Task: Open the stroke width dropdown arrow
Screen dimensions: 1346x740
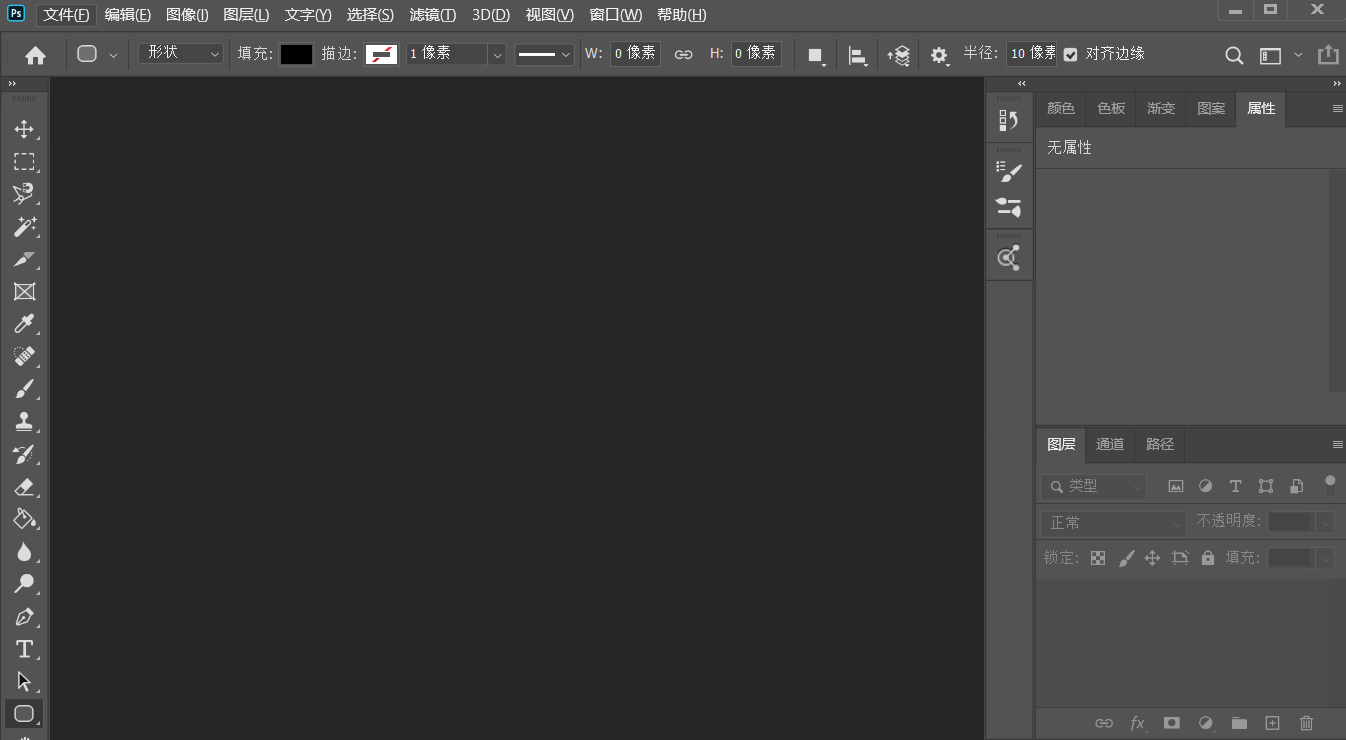Action: point(497,54)
